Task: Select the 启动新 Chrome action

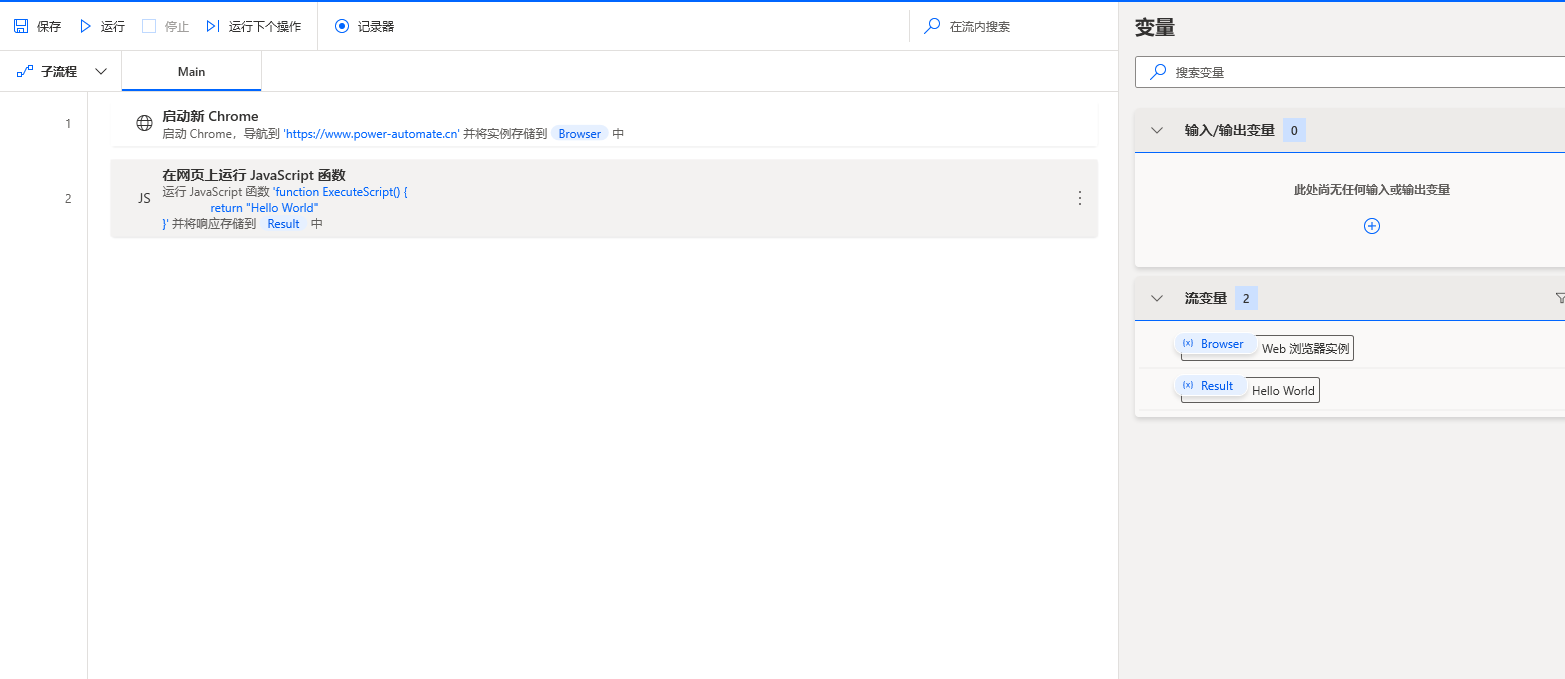Action: coord(604,124)
